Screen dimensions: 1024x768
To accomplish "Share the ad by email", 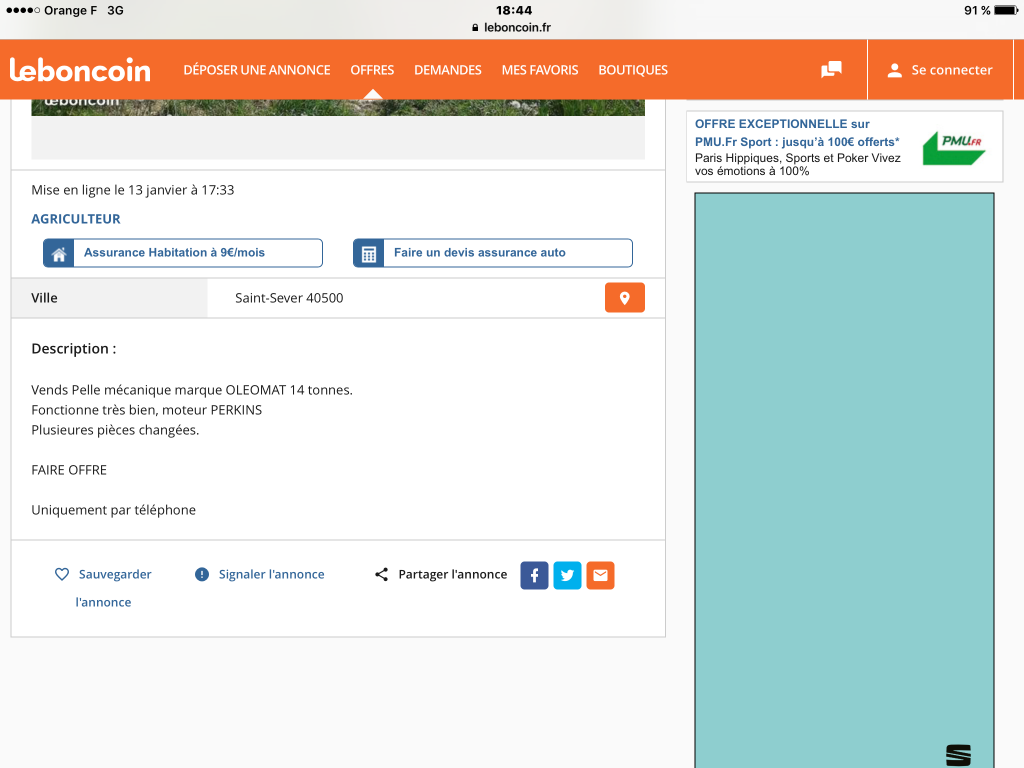I will (600, 575).
